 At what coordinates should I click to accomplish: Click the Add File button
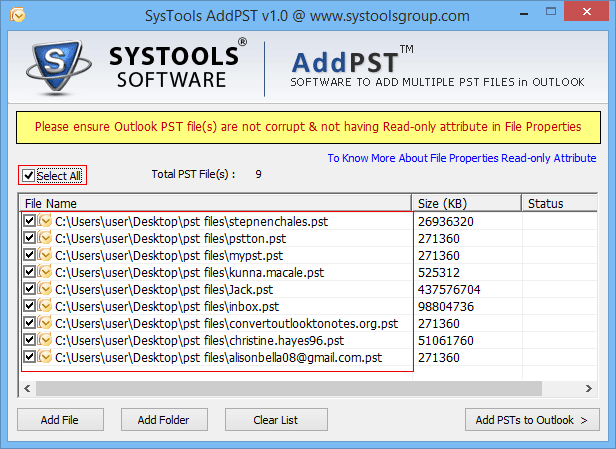60,420
